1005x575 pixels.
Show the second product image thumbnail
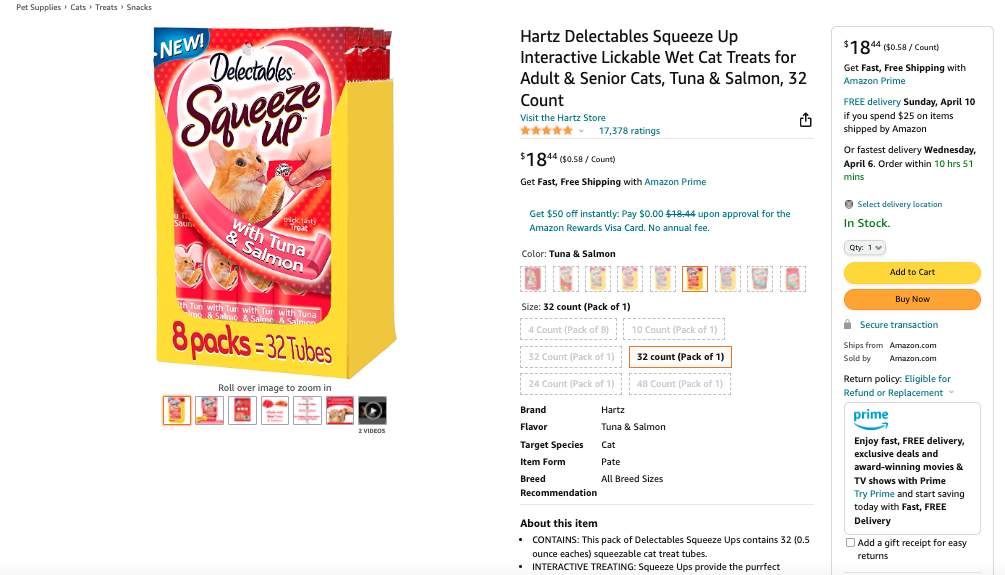[209, 410]
